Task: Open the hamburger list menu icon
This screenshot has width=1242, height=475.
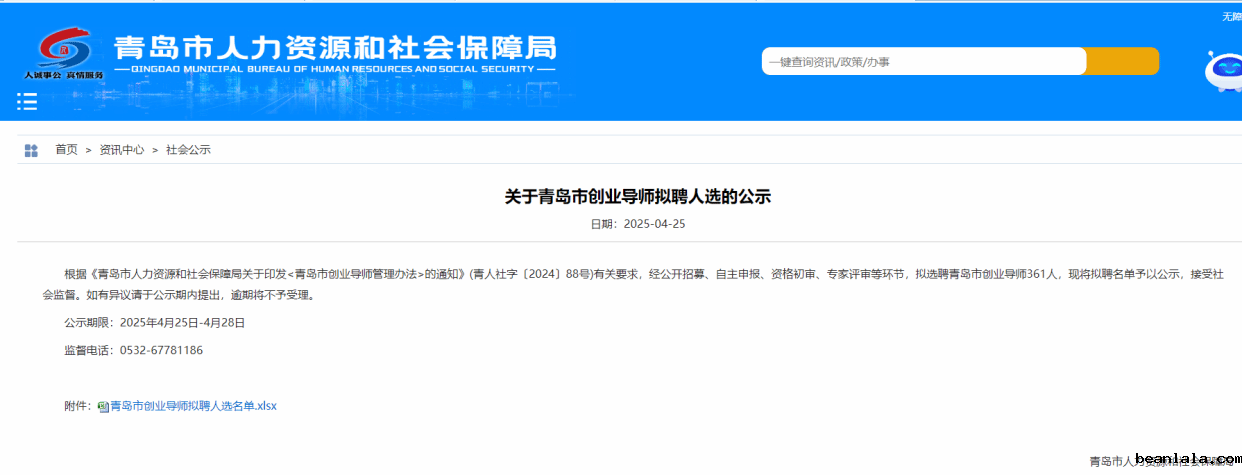Action: pos(27,101)
